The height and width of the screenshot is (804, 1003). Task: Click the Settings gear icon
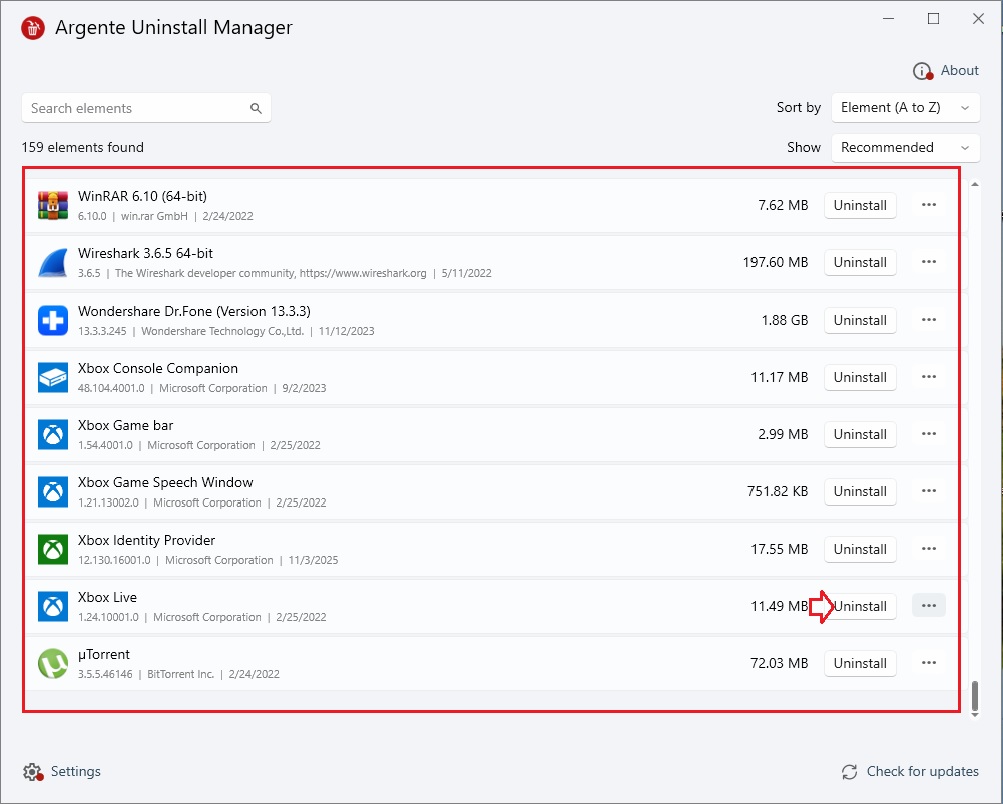(x=33, y=772)
